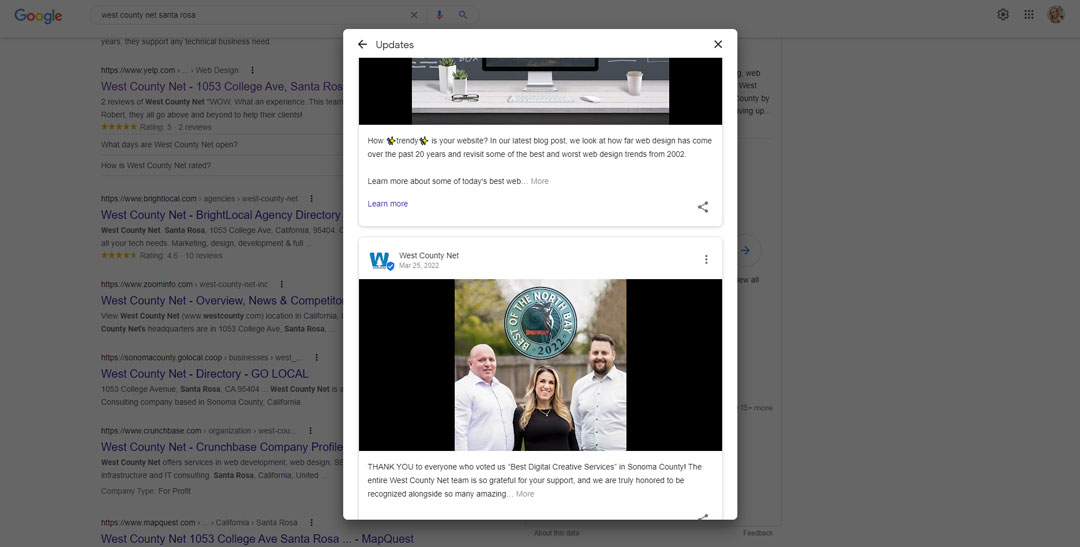Open MapQuest West County Net result

(x=258, y=539)
